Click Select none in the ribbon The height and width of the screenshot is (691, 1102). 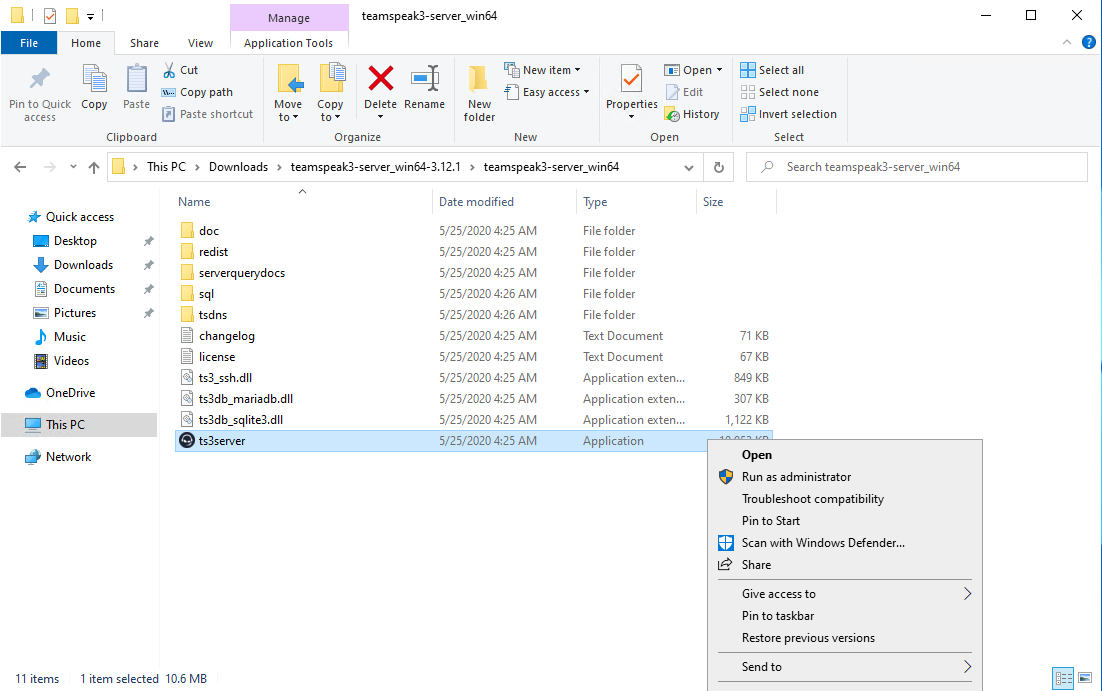click(x=780, y=92)
